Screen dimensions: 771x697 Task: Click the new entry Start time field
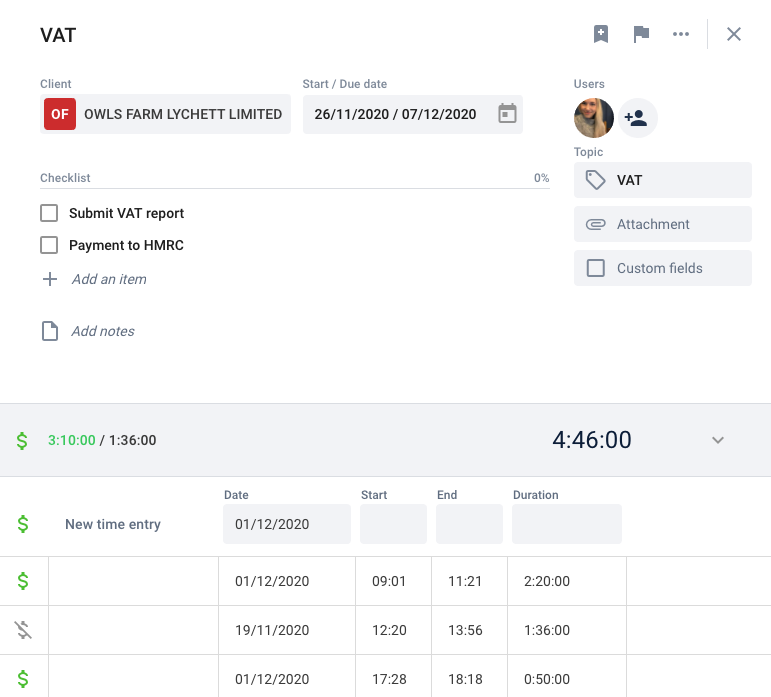(393, 524)
